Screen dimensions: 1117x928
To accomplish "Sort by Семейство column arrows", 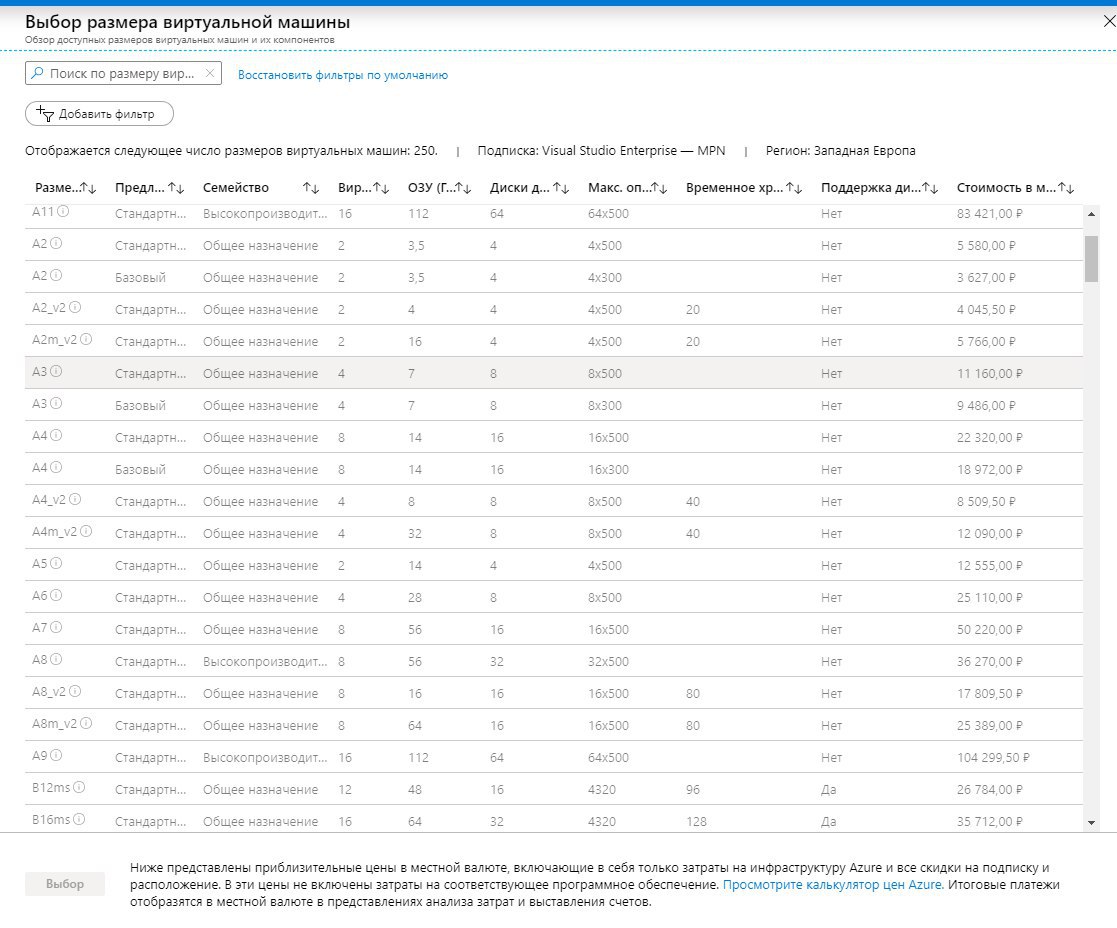I will click(311, 188).
